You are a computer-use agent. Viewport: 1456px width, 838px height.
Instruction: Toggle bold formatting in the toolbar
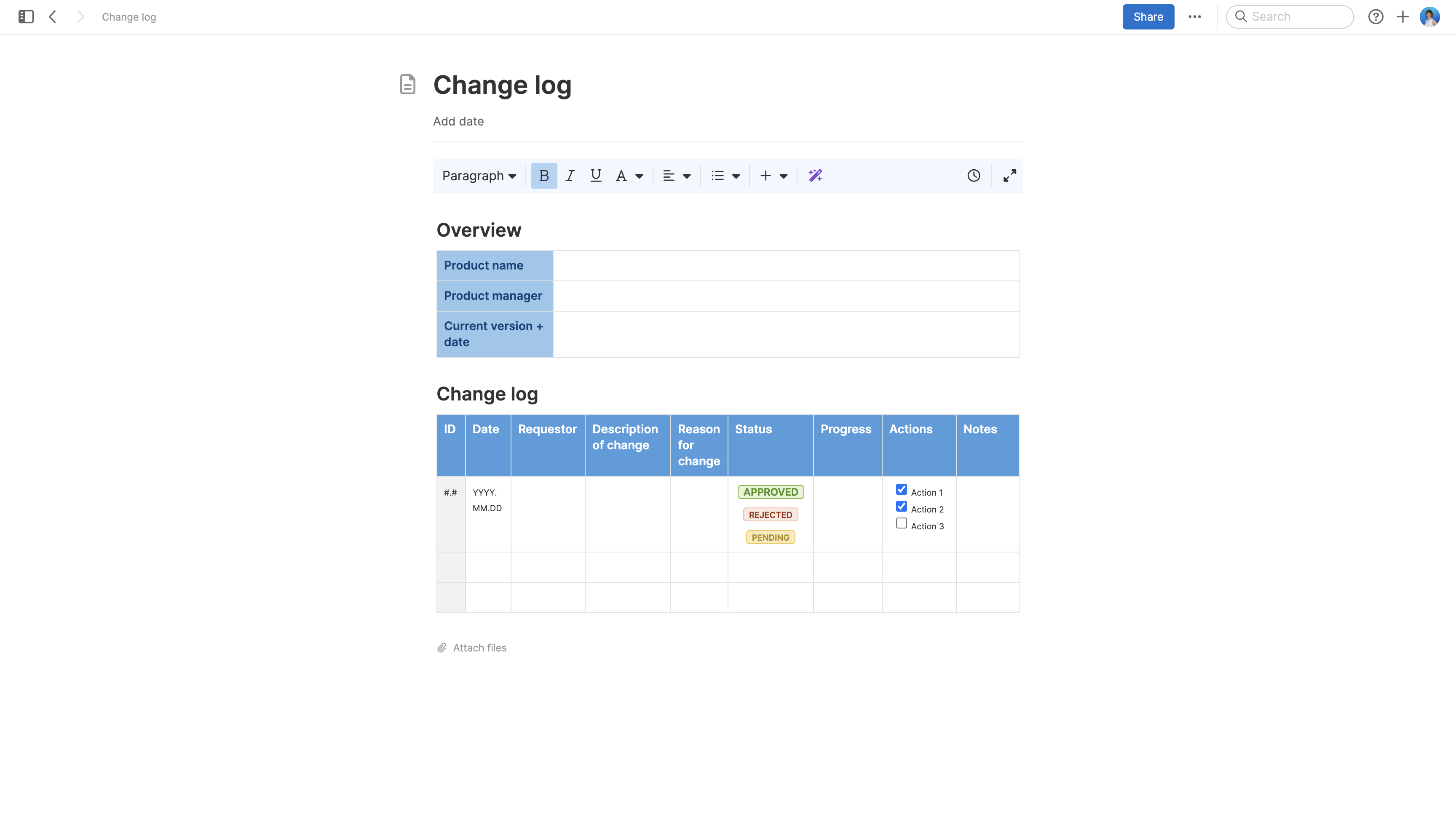coord(543,176)
